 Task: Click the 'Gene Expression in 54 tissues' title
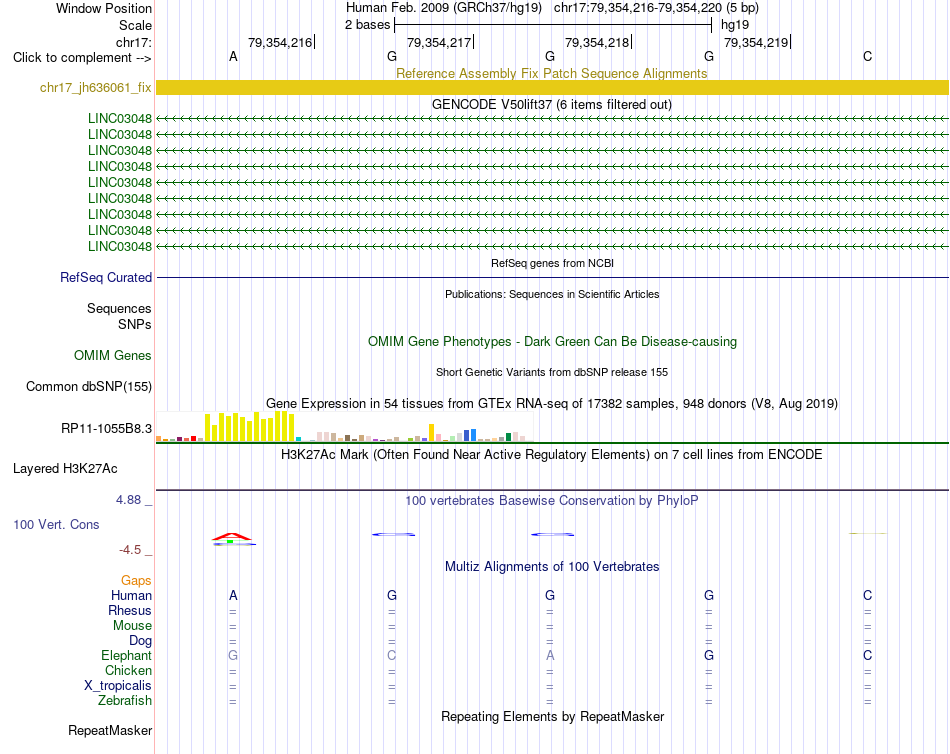point(551,403)
